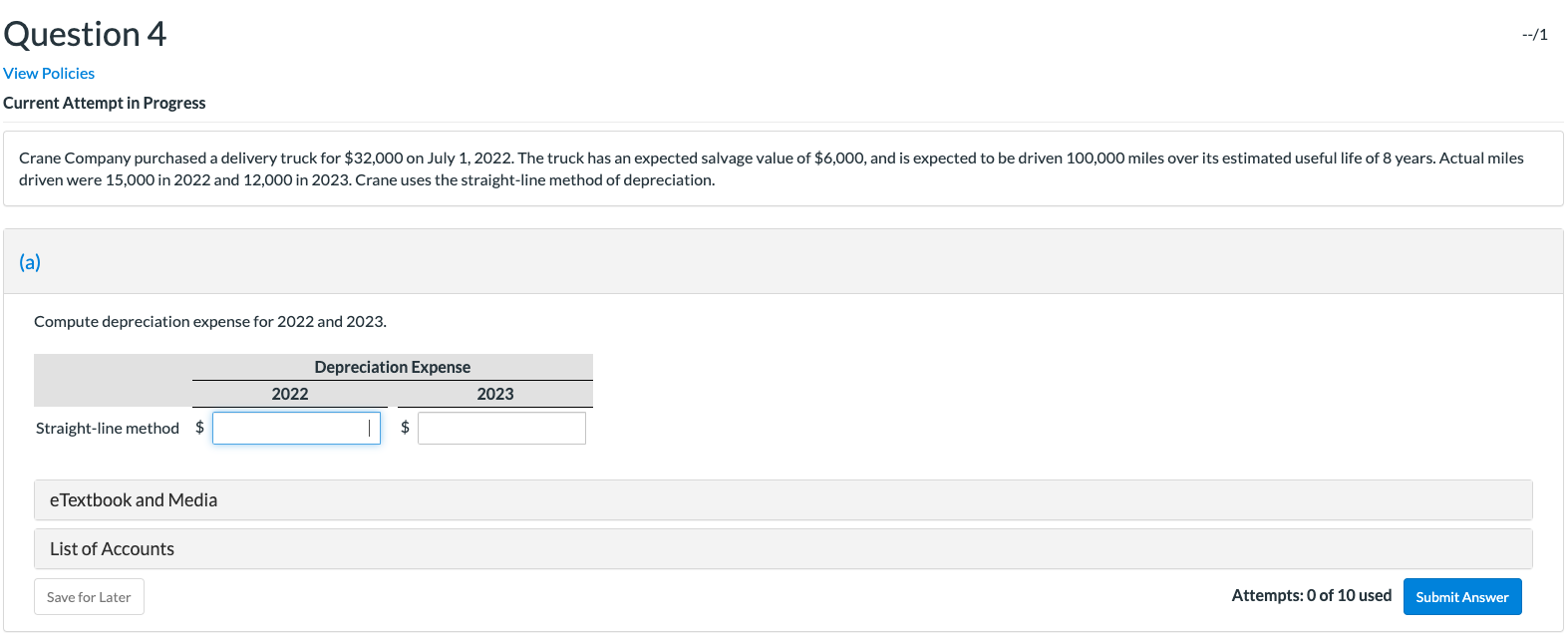Click the 2023 column header
This screenshot has width=1568, height=633.
coord(494,394)
